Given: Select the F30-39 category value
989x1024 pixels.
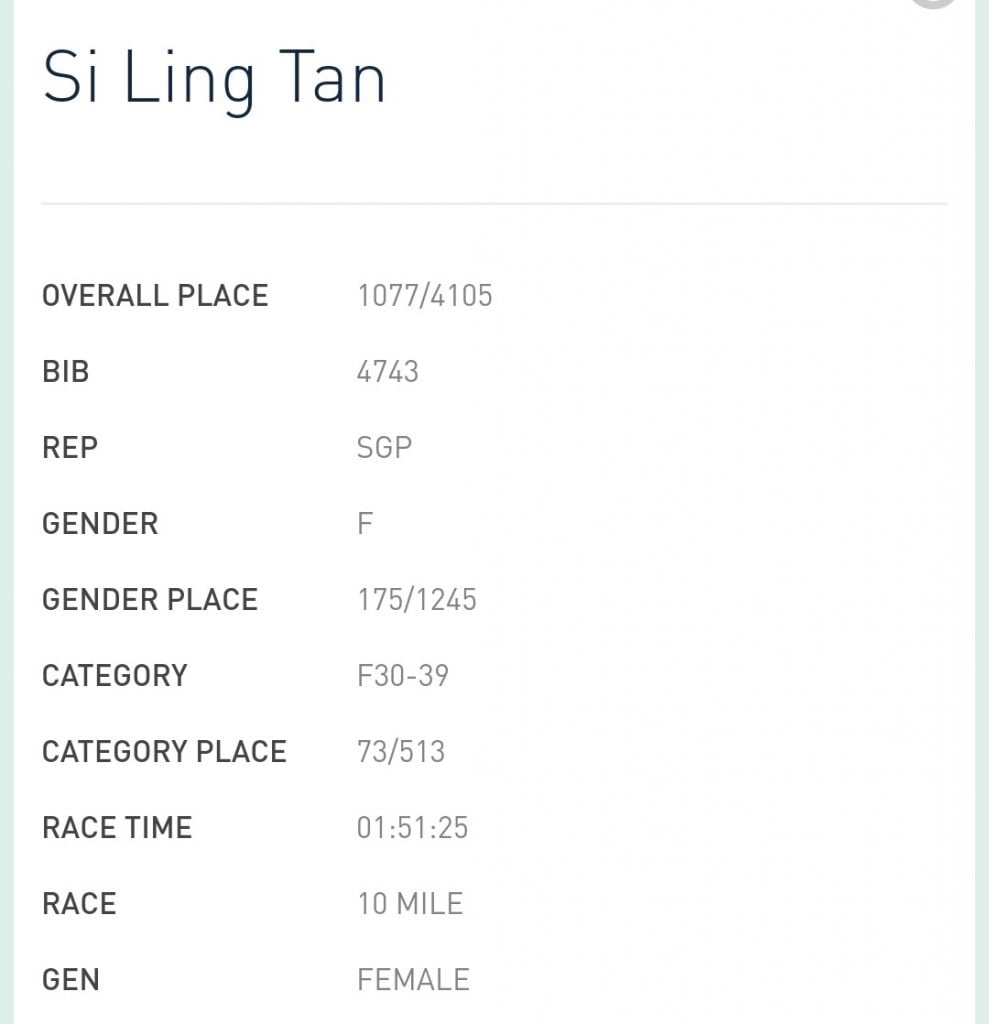Looking at the screenshot, I should [402, 676].
